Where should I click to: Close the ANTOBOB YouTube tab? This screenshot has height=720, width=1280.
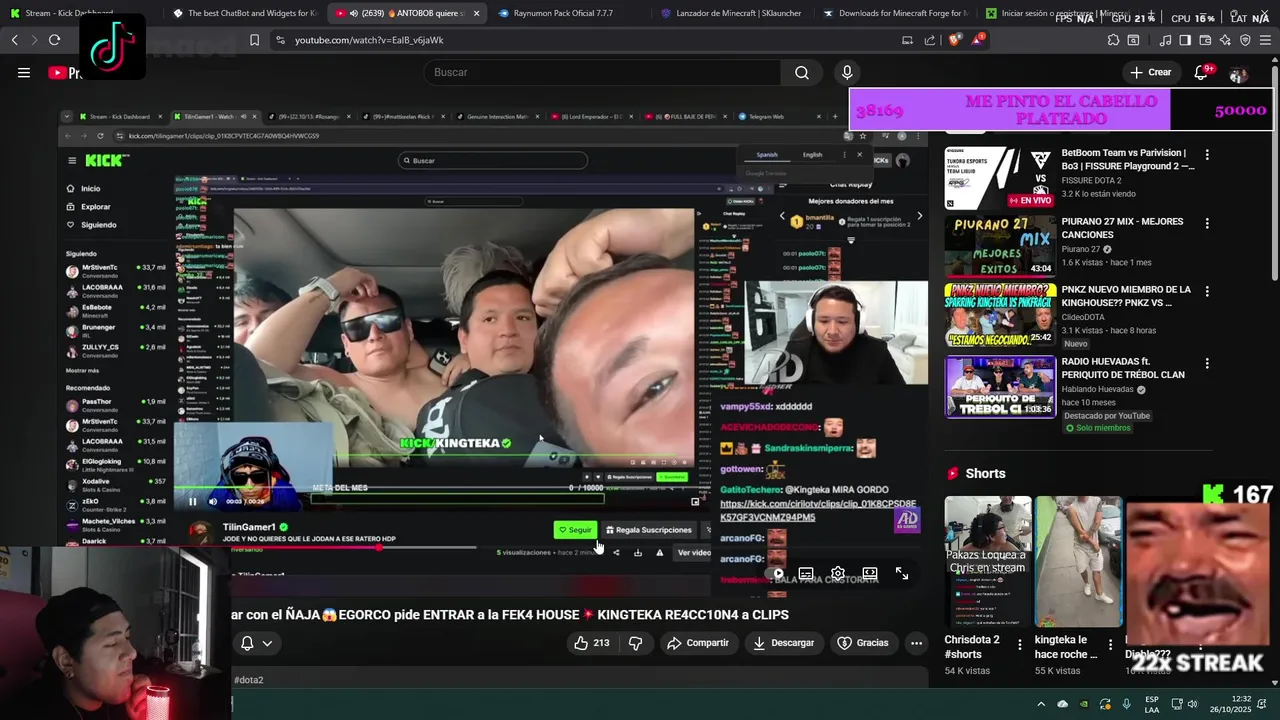(476, 13)
